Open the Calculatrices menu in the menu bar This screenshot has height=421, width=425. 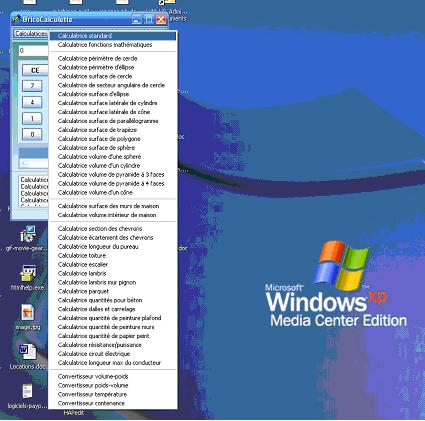31,34
